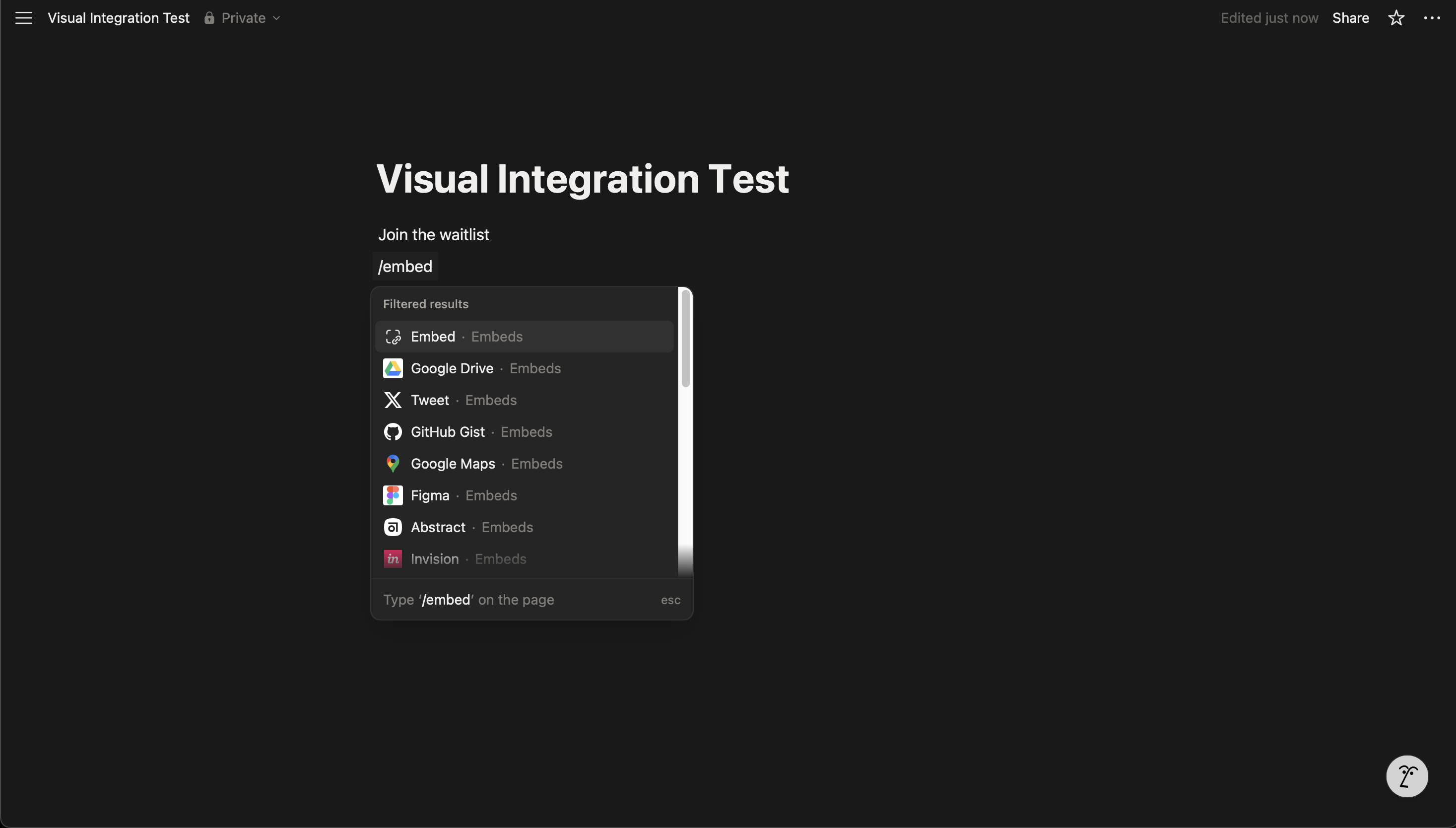Screen dimensions: 1456x828
Task: Select the Embed entry from filtered results
Action: pos(433,336)
